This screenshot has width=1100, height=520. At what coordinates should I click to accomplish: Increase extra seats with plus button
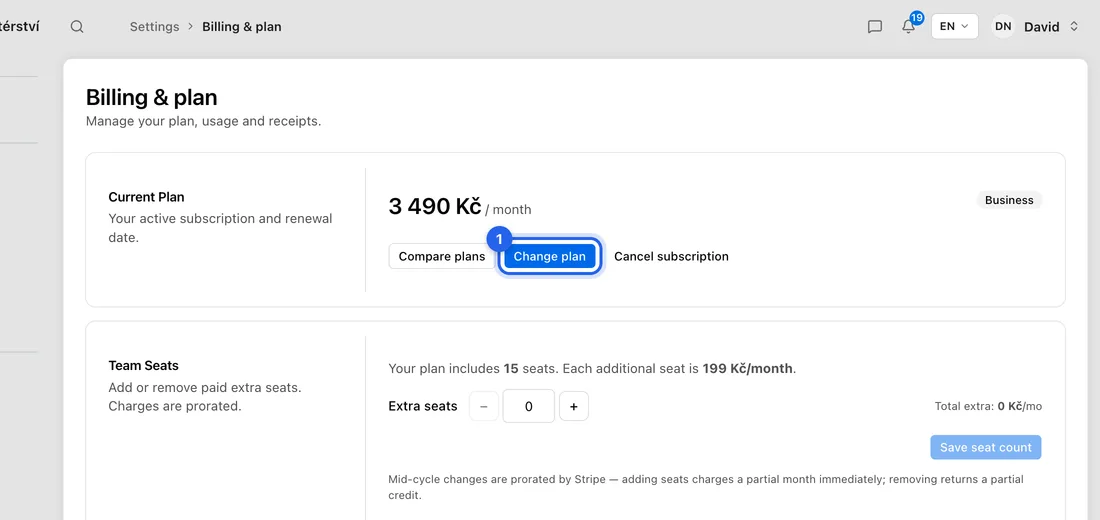click(574, 406)
